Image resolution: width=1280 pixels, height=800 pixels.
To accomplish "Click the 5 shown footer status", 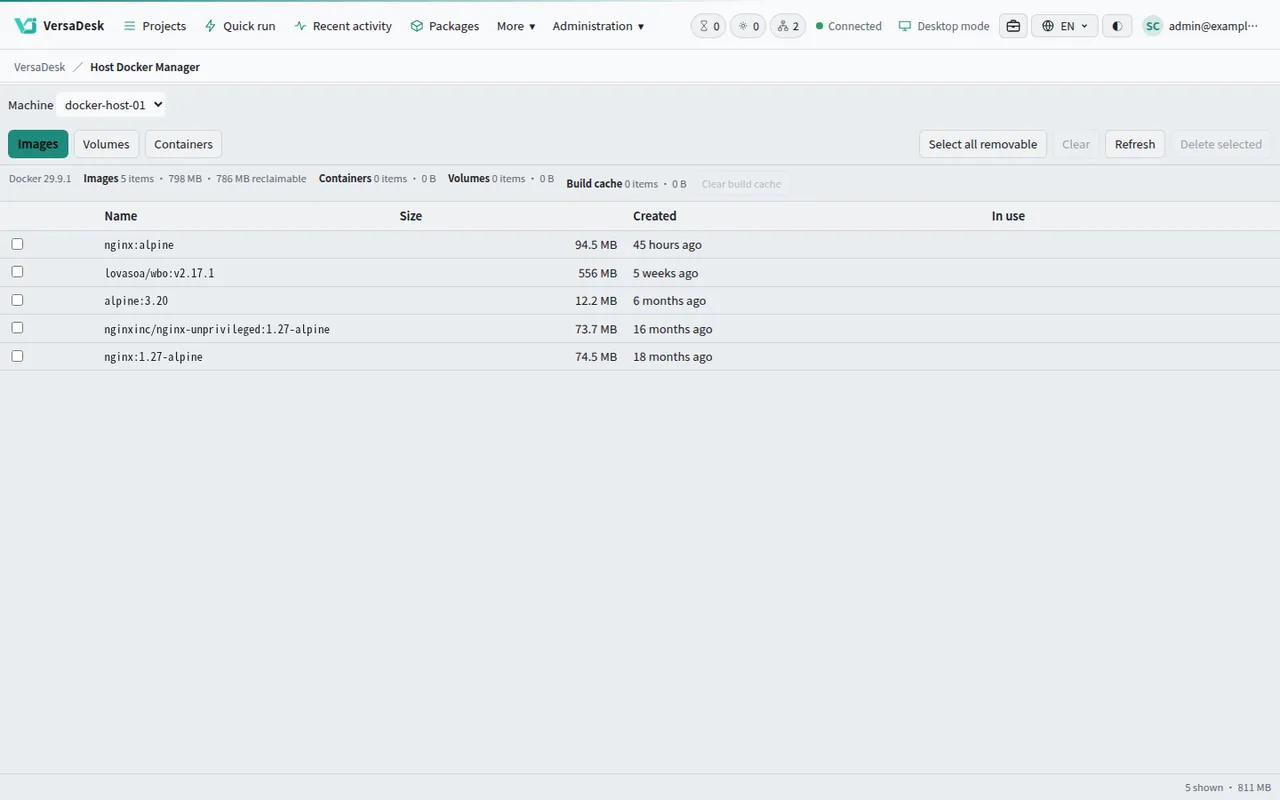I will click(x=1204, y=788).
